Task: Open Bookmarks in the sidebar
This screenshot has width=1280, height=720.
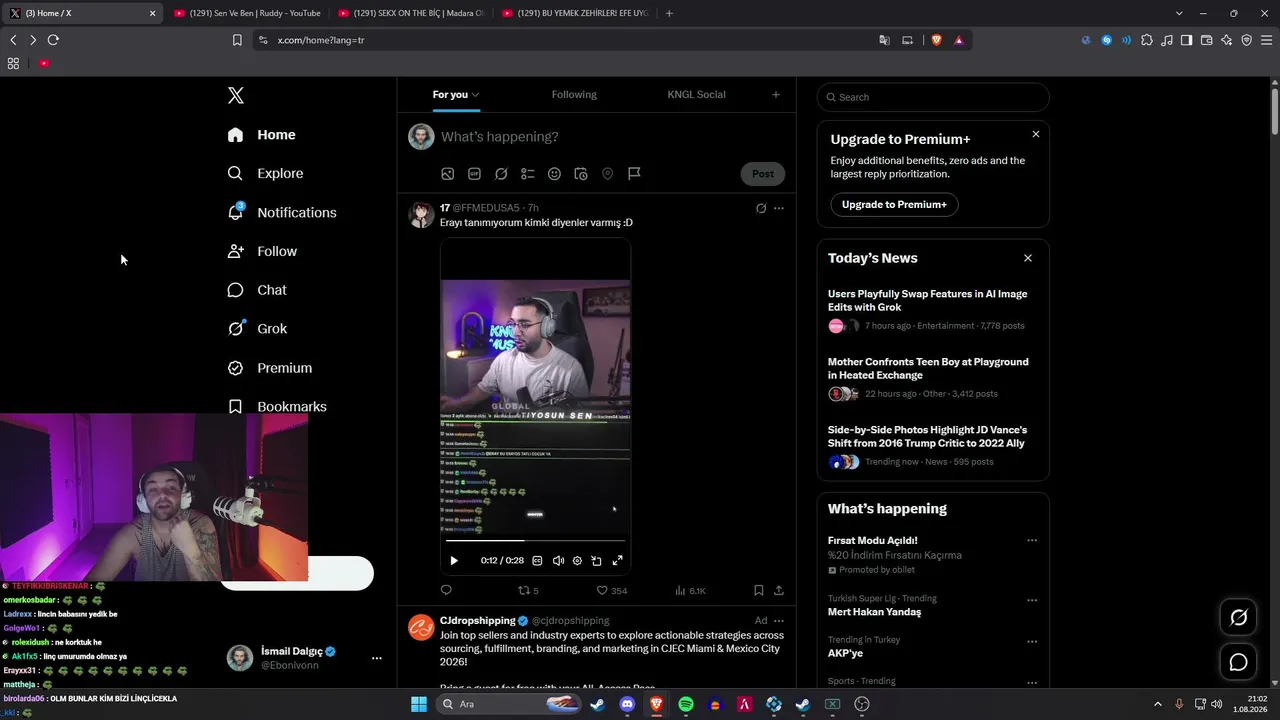Action: click(x=277, y=406)
